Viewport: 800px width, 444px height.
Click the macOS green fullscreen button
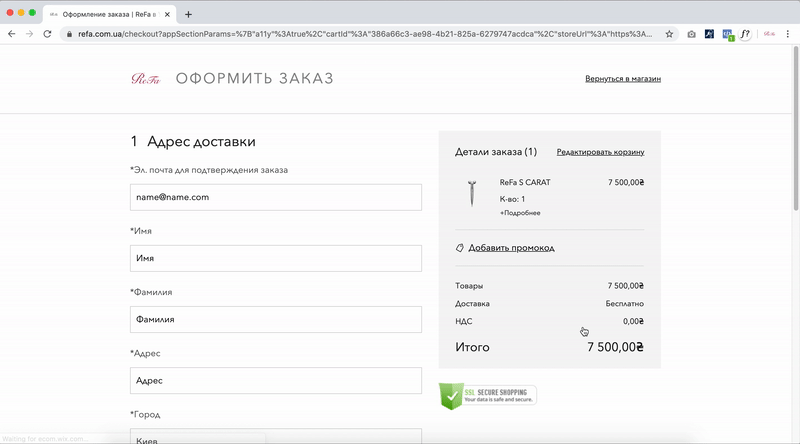tap(32, 12)
